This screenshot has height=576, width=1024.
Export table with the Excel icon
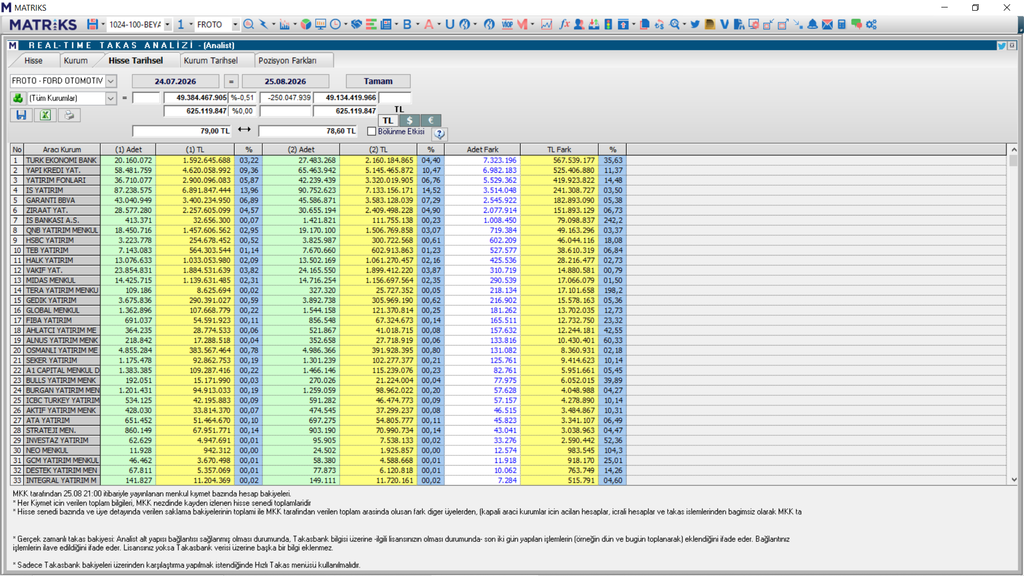point(45,115)
